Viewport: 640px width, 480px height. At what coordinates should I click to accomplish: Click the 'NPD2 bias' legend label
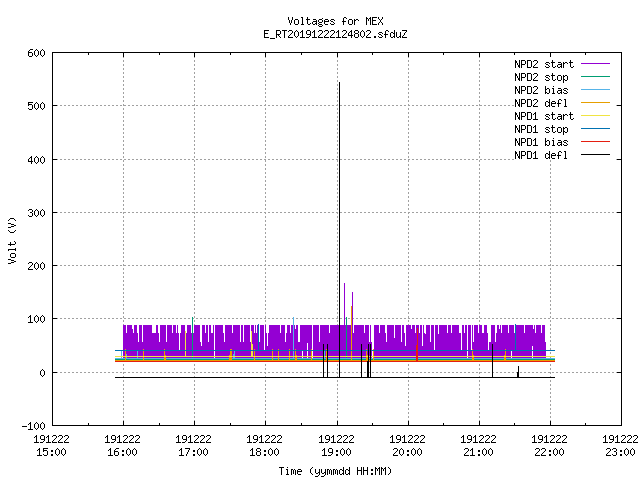(x=541, y=90)
